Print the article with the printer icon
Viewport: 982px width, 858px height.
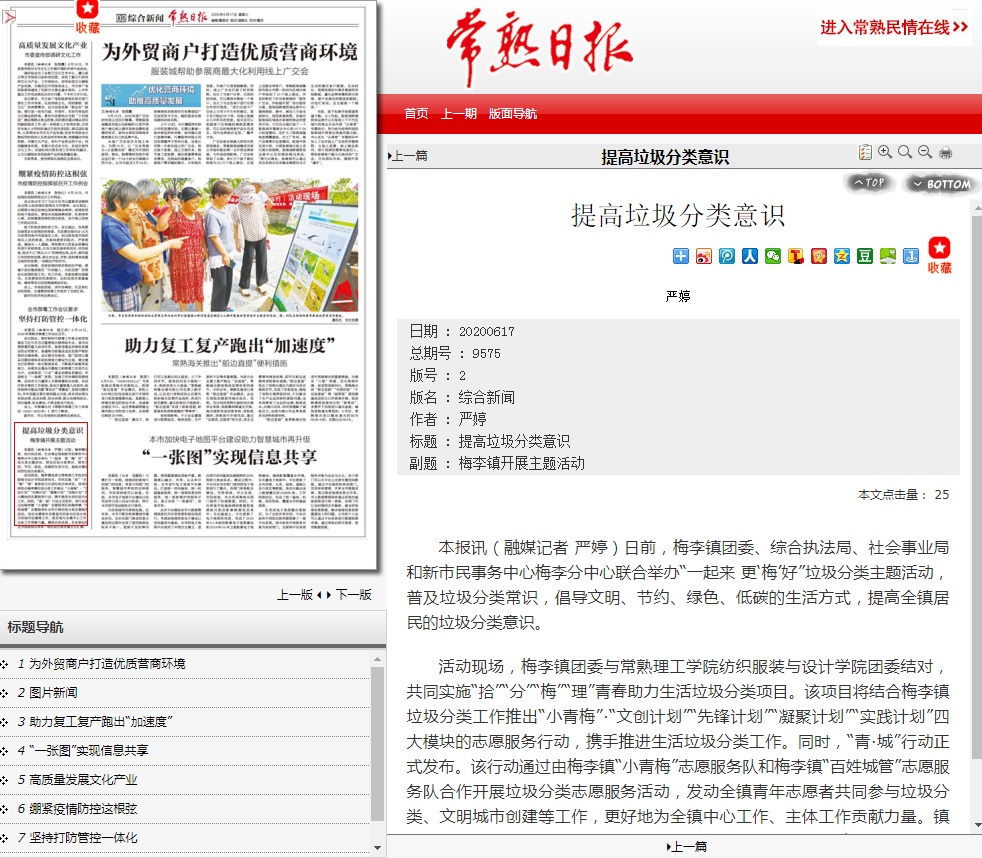[946, 152]
